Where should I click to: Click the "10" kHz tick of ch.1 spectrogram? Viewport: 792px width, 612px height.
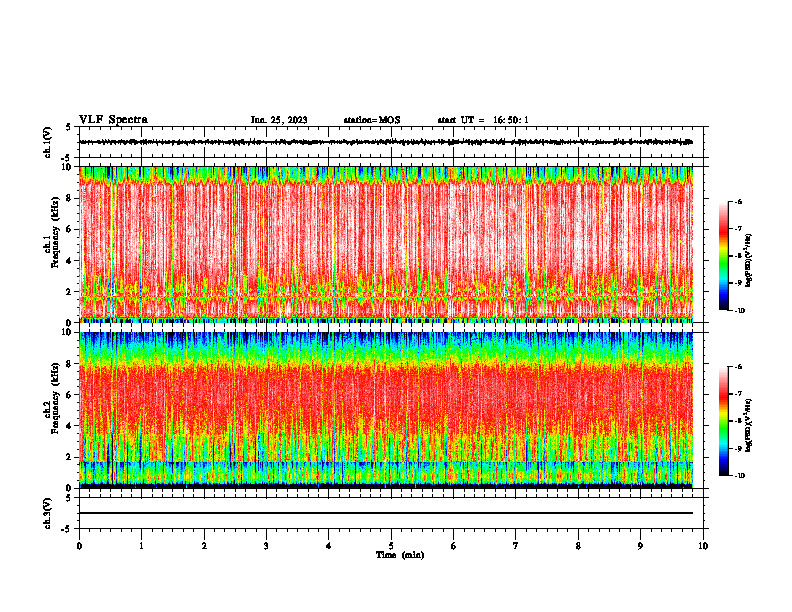coord(68,167)
